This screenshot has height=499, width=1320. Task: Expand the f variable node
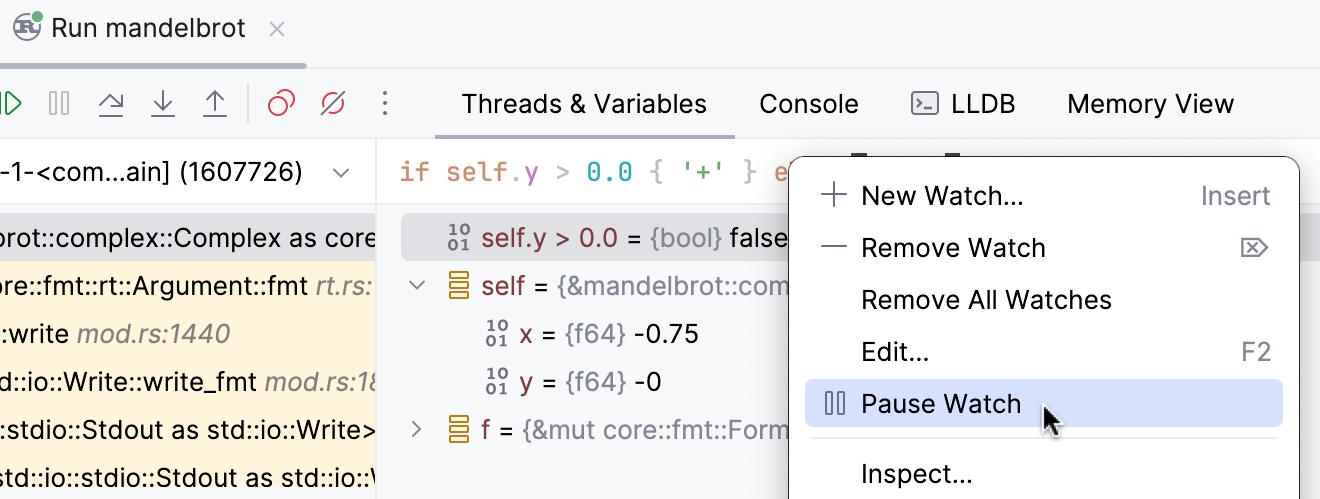[x=417, y=430]
